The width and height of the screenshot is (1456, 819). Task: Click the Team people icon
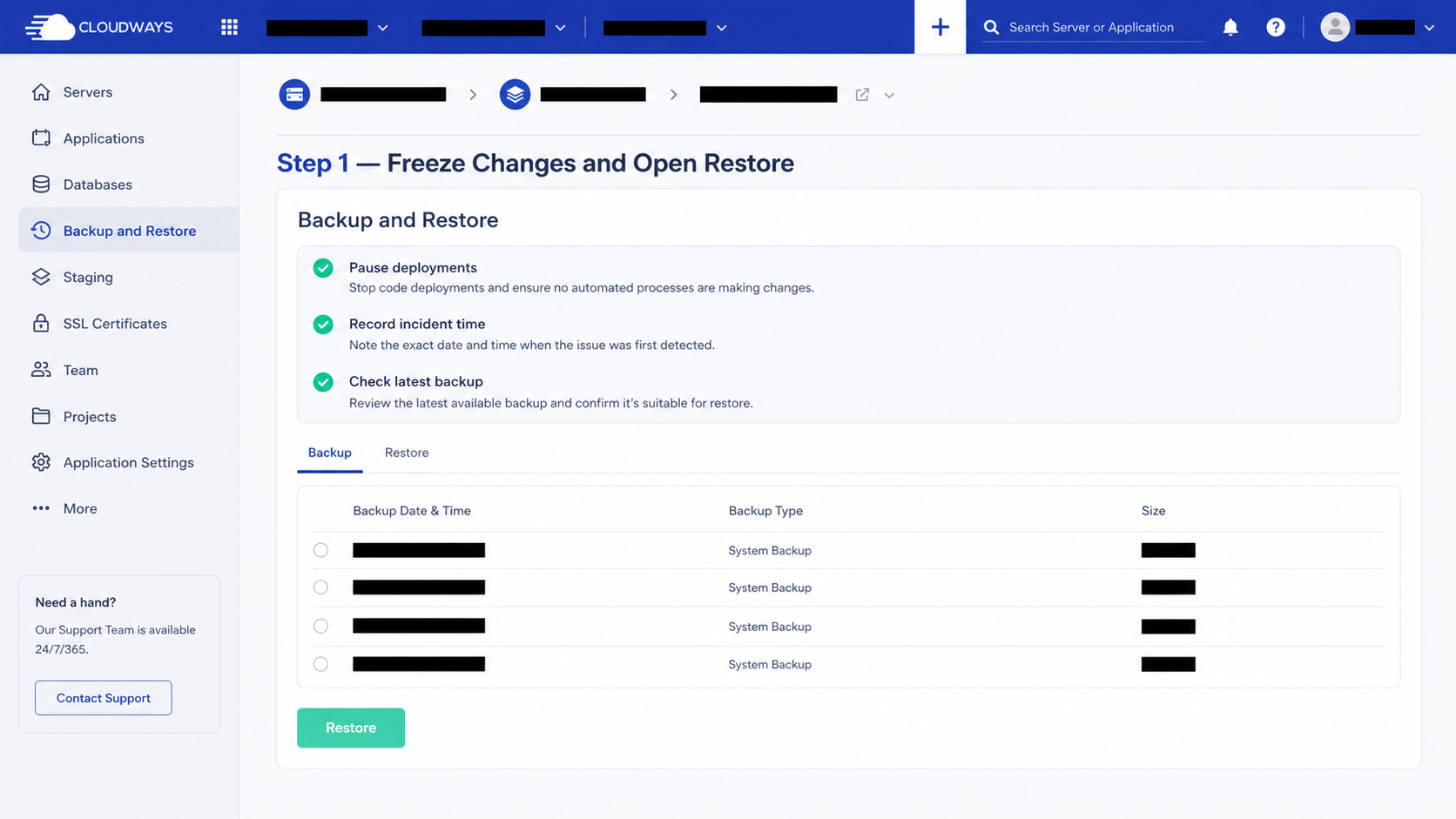[x=41, y=369]
